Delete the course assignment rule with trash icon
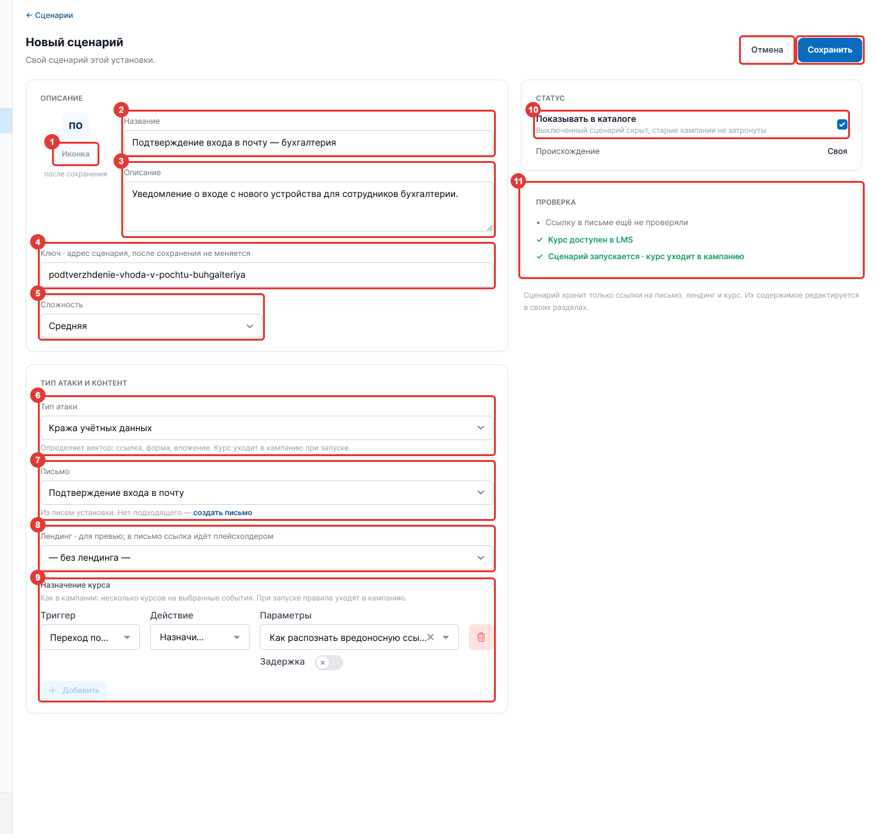The image size is (875, 834). click(480, 637)
